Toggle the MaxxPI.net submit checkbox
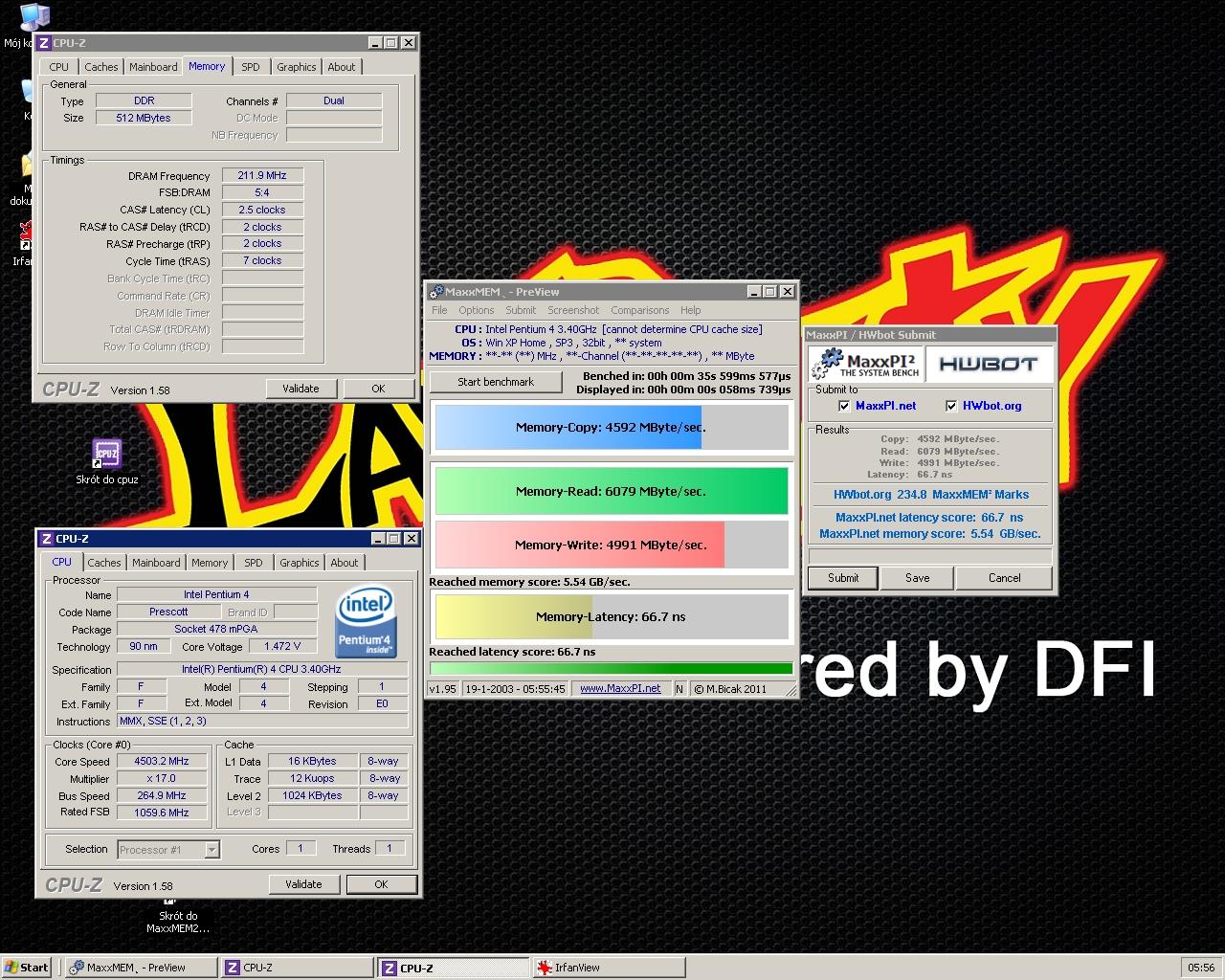 click(844, 406)
